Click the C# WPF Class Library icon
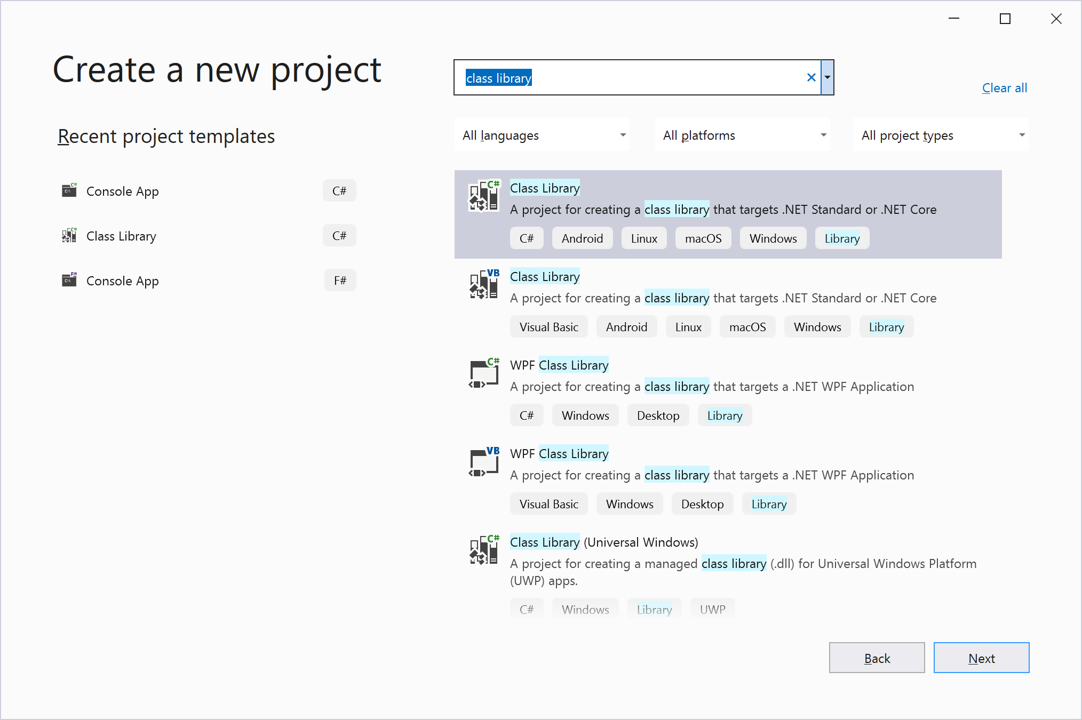This screenshot has height=720, width=1082. tap(484, 373)
